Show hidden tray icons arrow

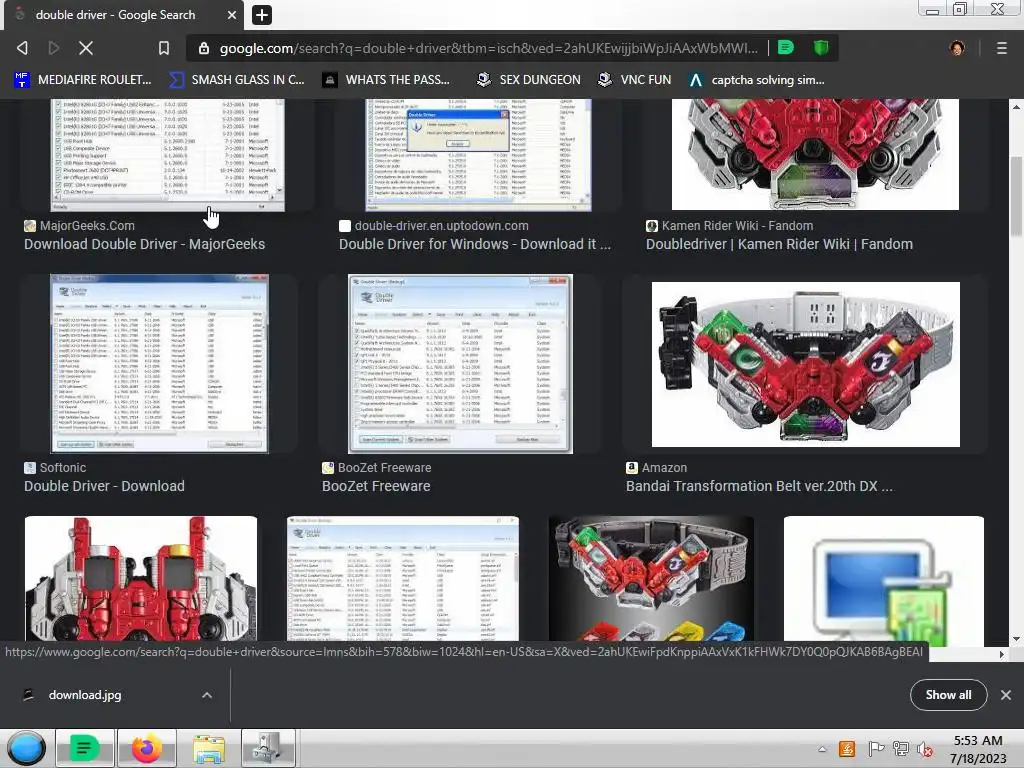tap(822, 749)
